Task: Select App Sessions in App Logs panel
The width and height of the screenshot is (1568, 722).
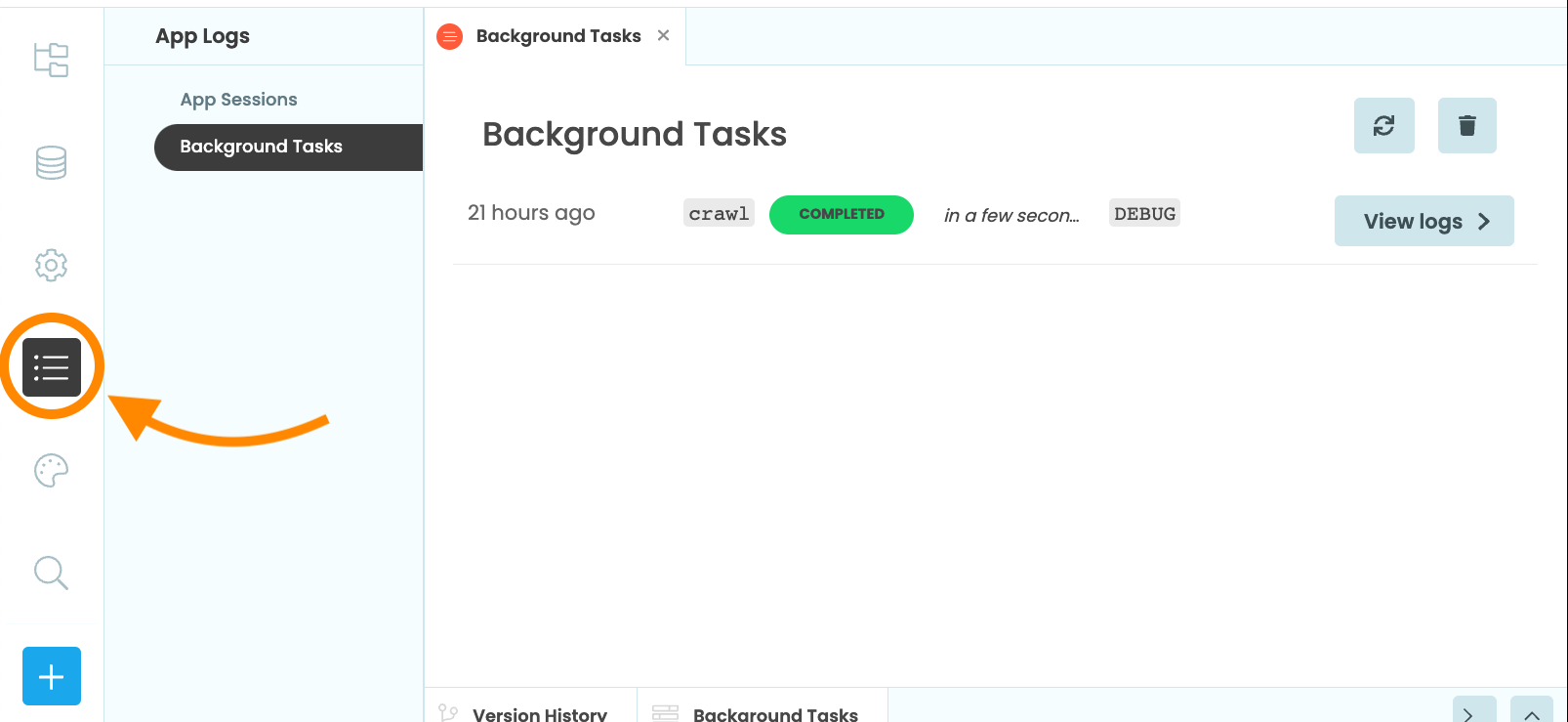Action: click(238, 100)
